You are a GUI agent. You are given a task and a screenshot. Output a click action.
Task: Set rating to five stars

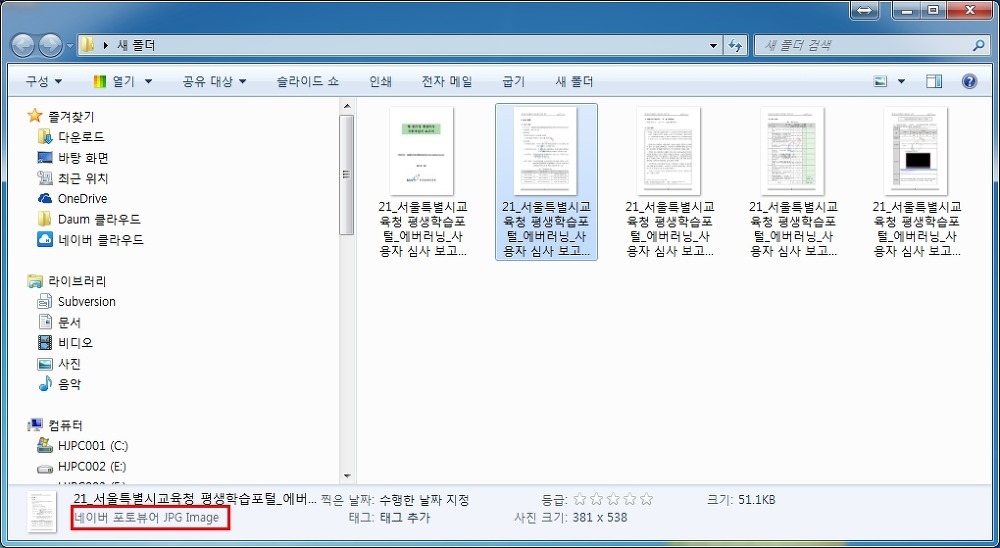646,499
